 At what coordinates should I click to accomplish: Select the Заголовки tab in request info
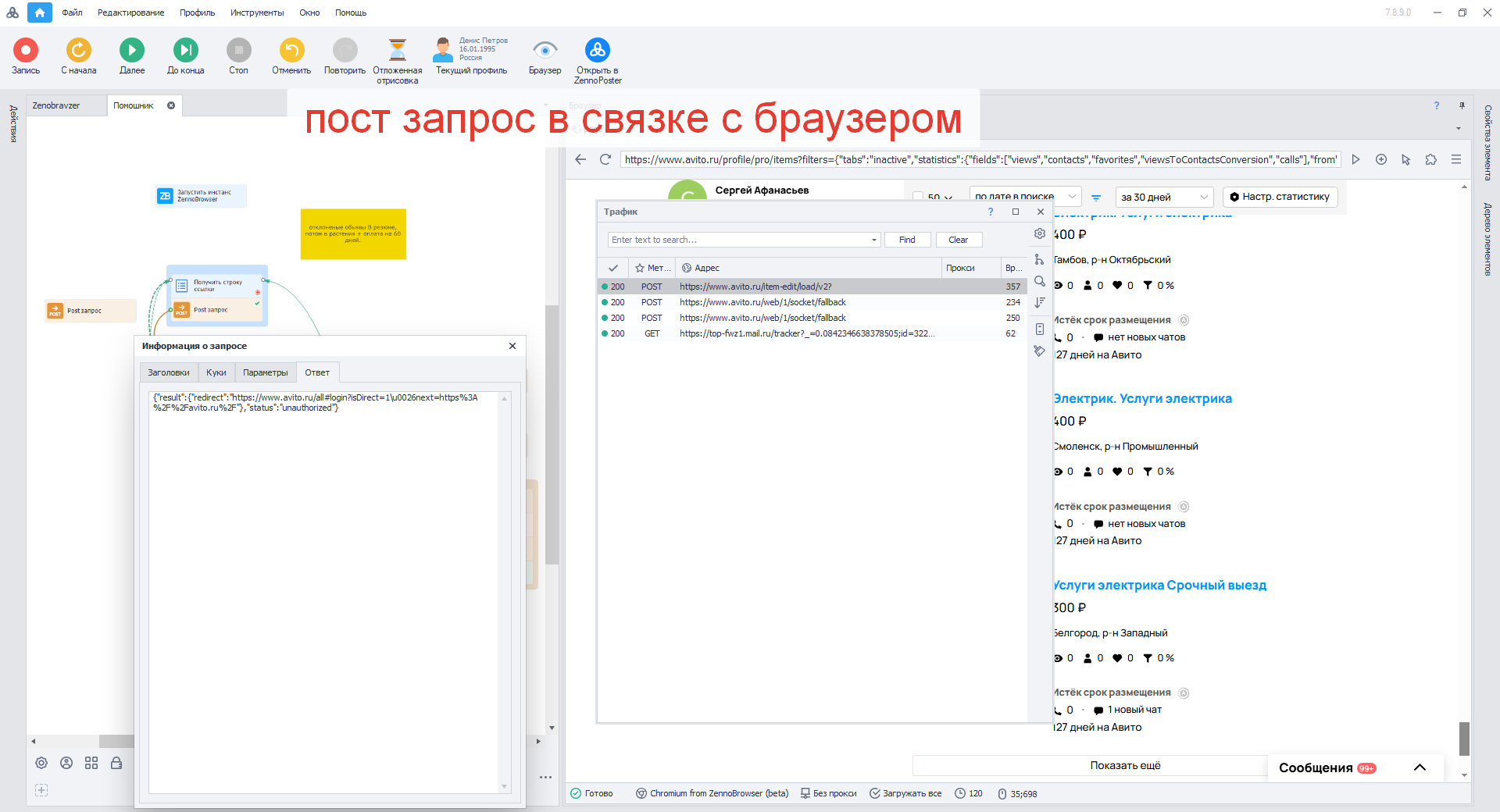pos(169,372)
